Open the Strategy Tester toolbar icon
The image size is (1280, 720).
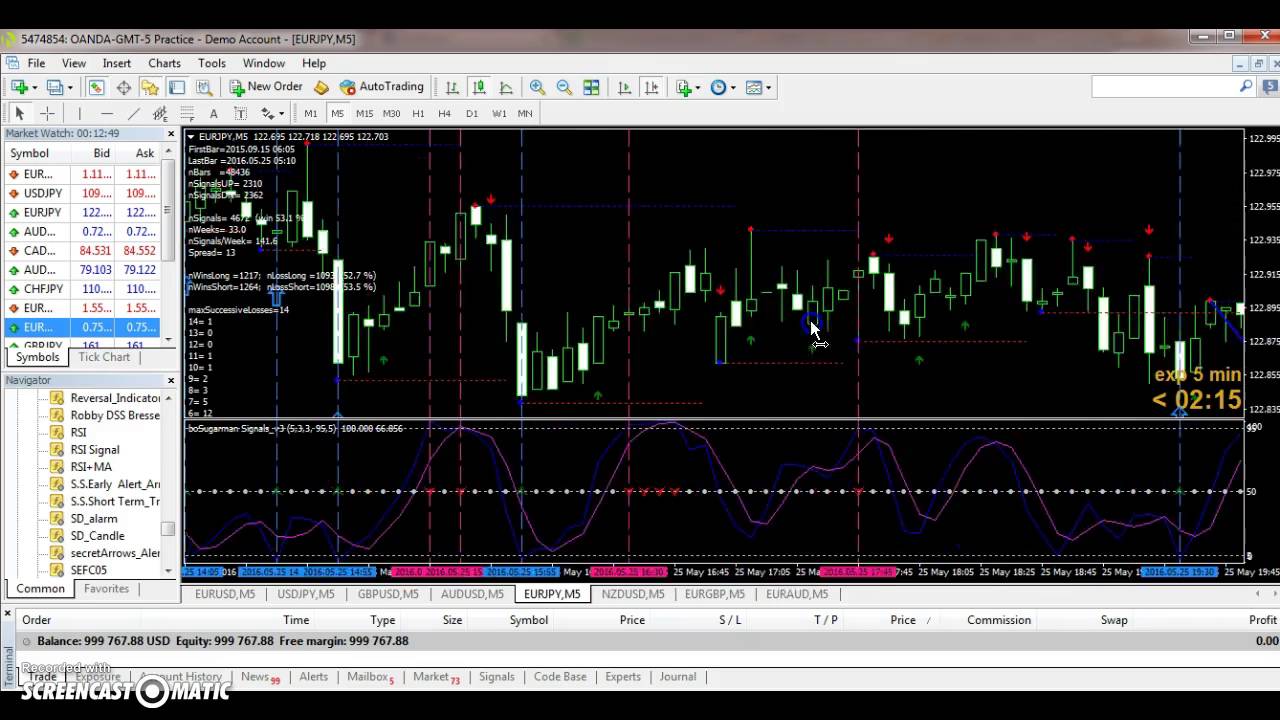(204, 87)
